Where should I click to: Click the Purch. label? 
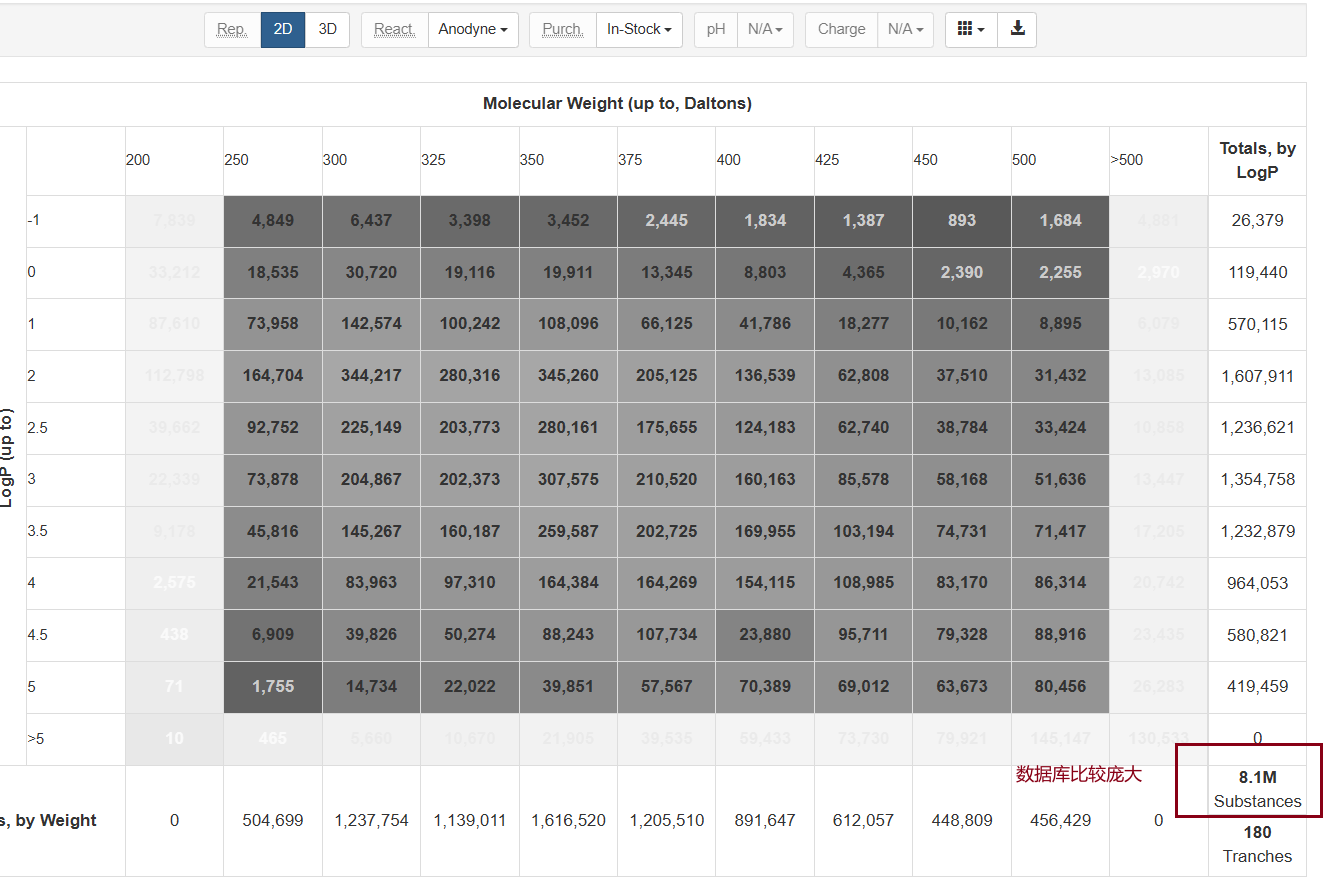pos(562,29)
